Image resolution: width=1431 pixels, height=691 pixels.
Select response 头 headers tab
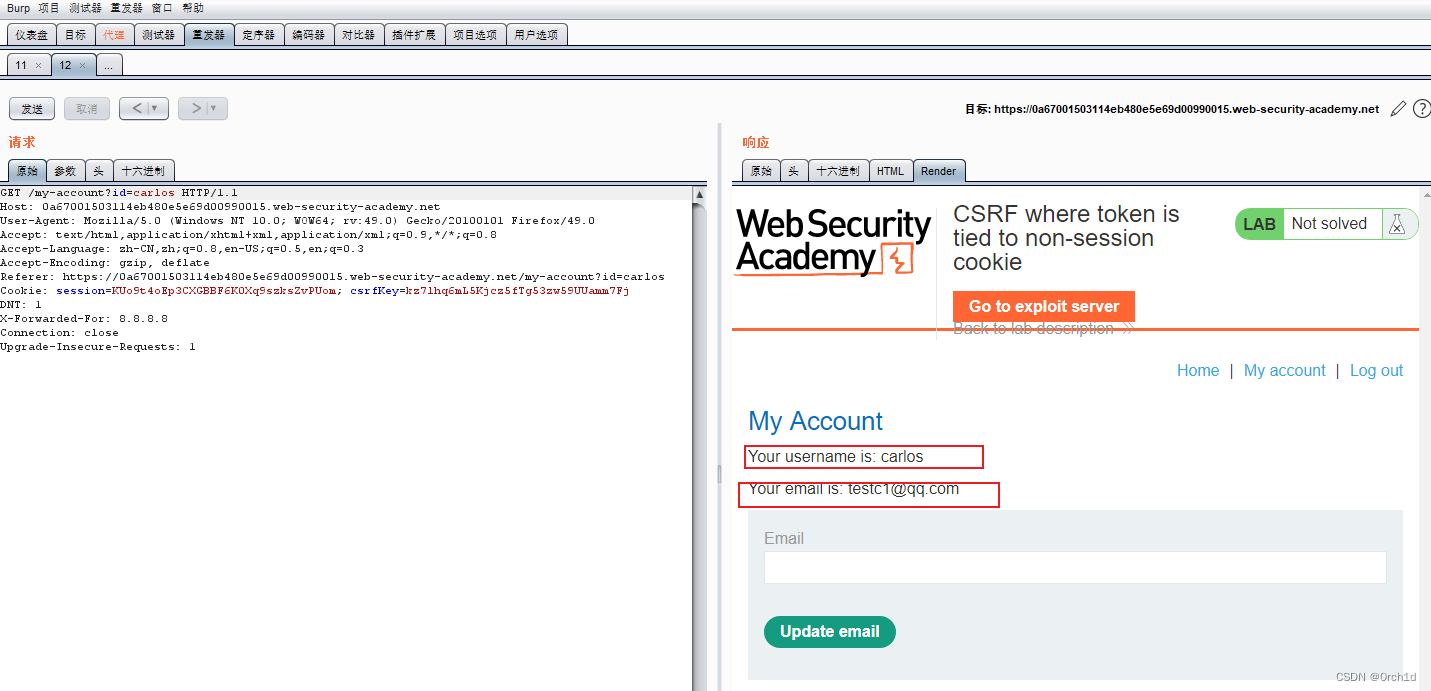pos(793,171)
